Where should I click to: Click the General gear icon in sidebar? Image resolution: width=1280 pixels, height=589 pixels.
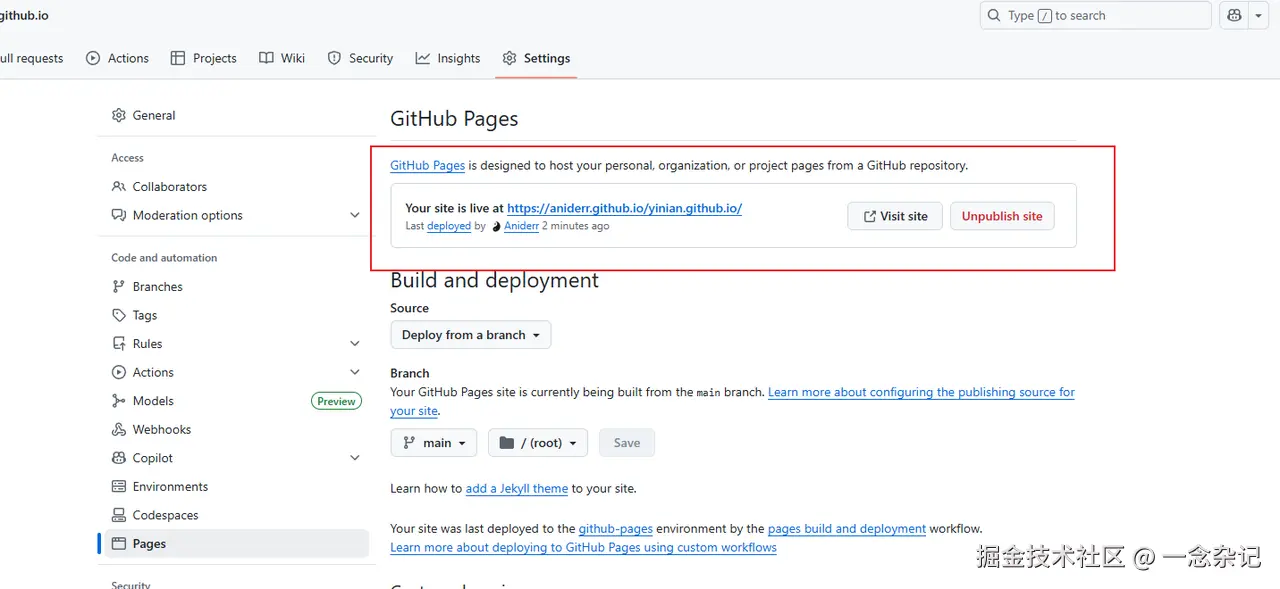(119, 115)
